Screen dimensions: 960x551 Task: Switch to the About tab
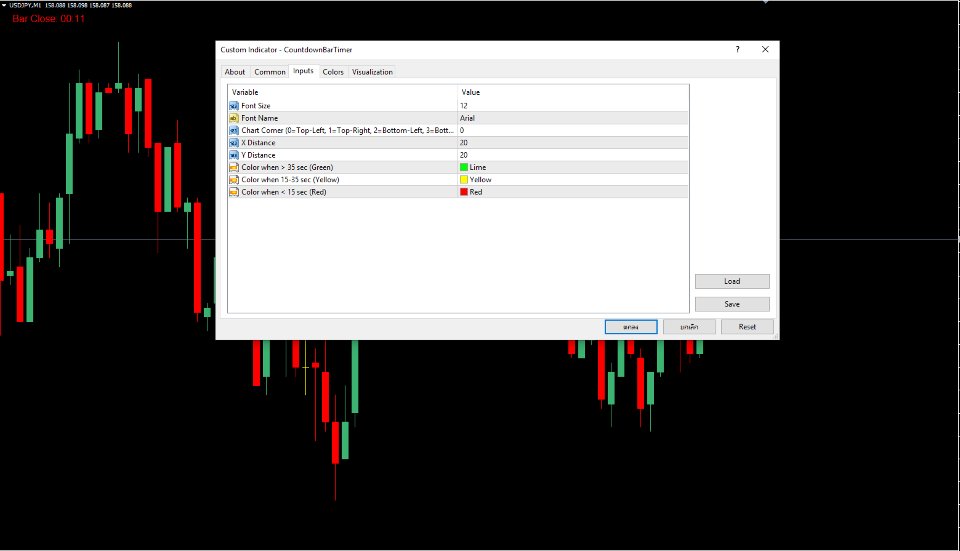point(234,72)
